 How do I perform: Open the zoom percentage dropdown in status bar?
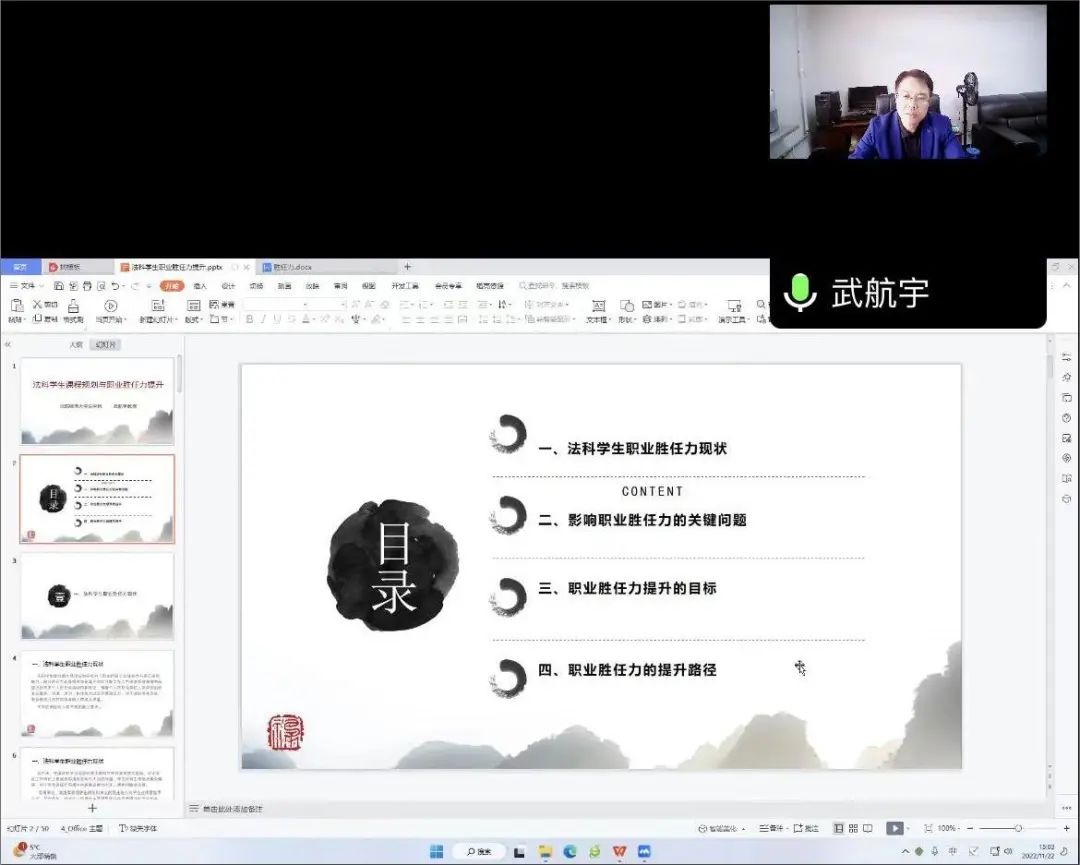click(947, 828)
